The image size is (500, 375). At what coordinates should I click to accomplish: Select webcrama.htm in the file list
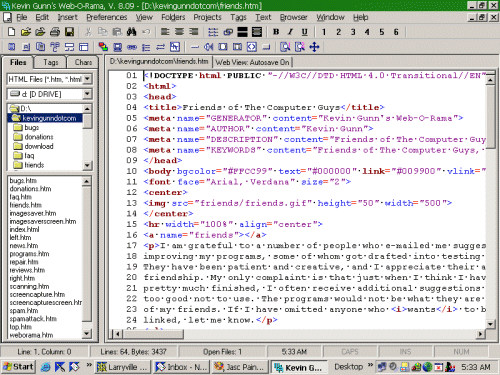pos(31,335)
